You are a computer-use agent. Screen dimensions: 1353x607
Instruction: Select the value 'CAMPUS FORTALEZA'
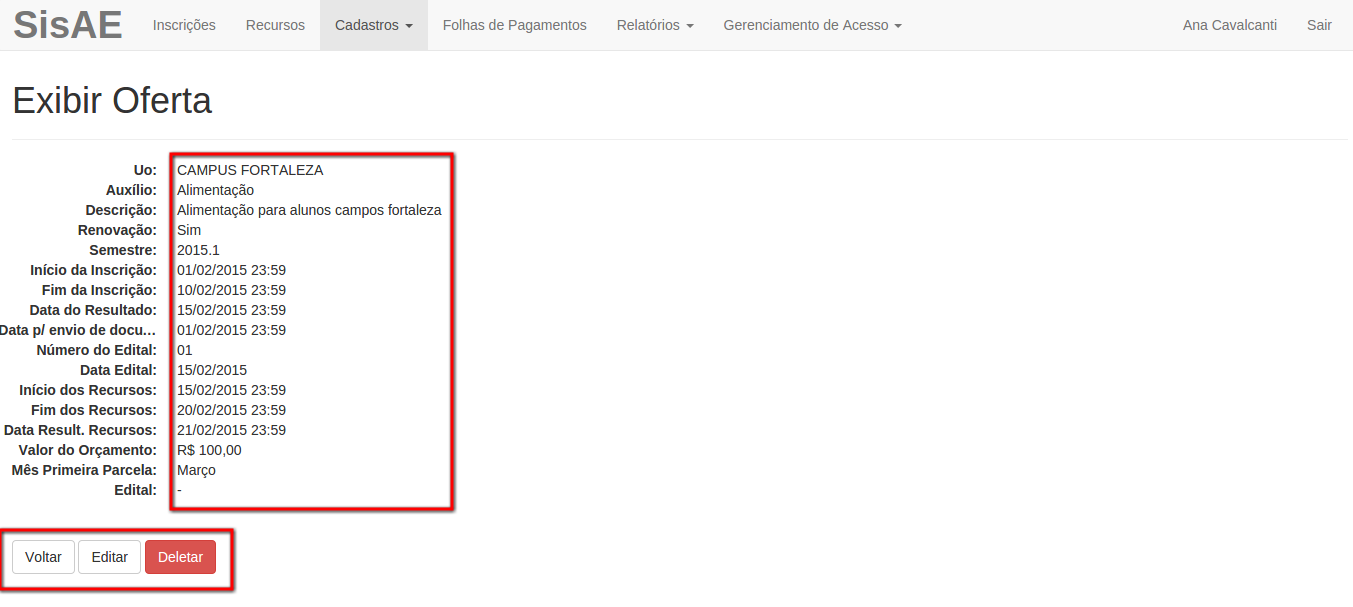pyautogui.click(x=250, y=170)
